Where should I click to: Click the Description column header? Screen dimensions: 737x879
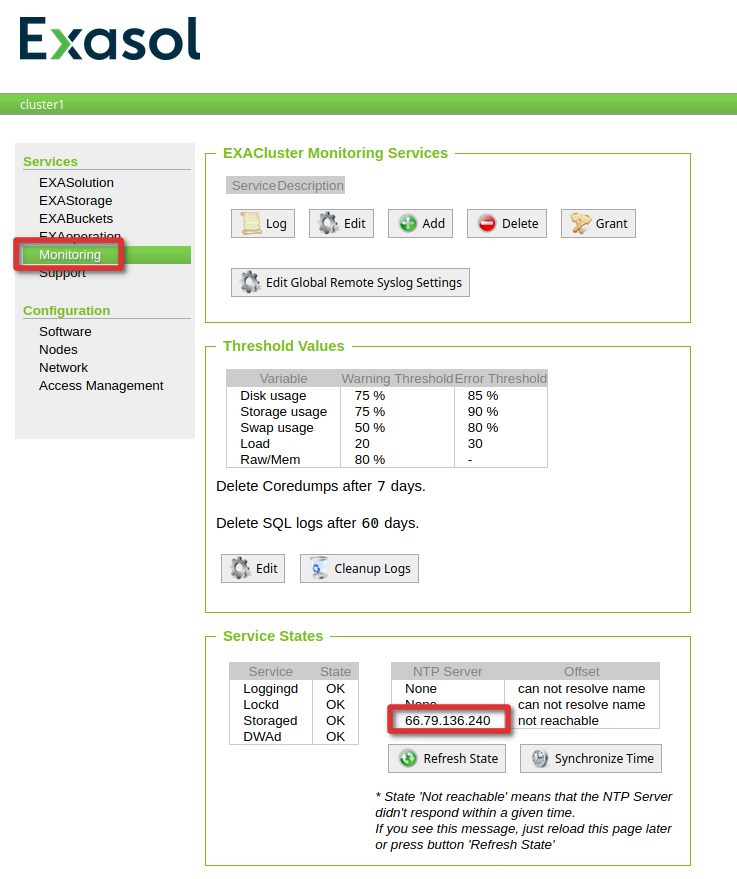point(310,186)
